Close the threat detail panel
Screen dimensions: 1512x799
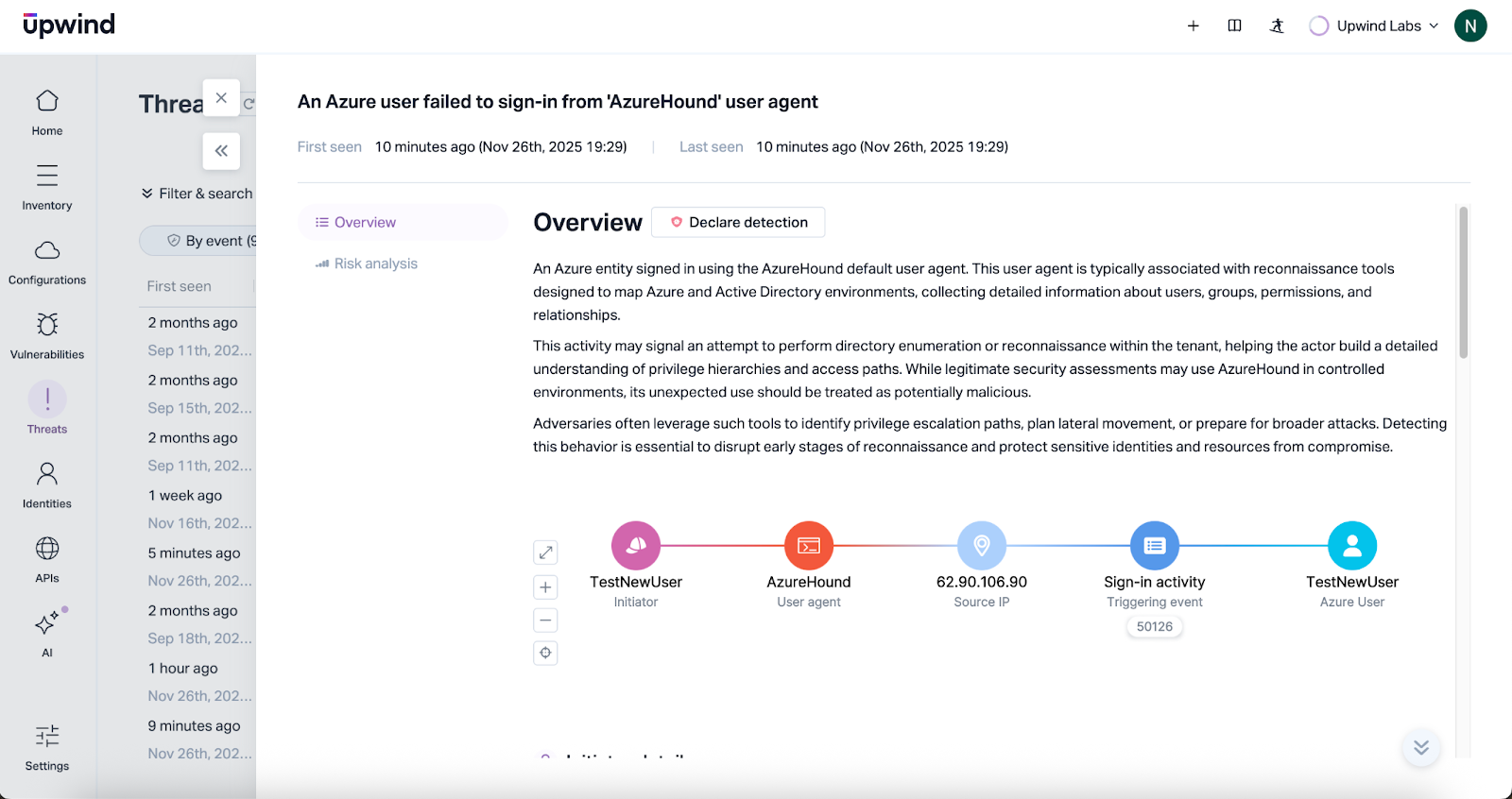point(221,98)
